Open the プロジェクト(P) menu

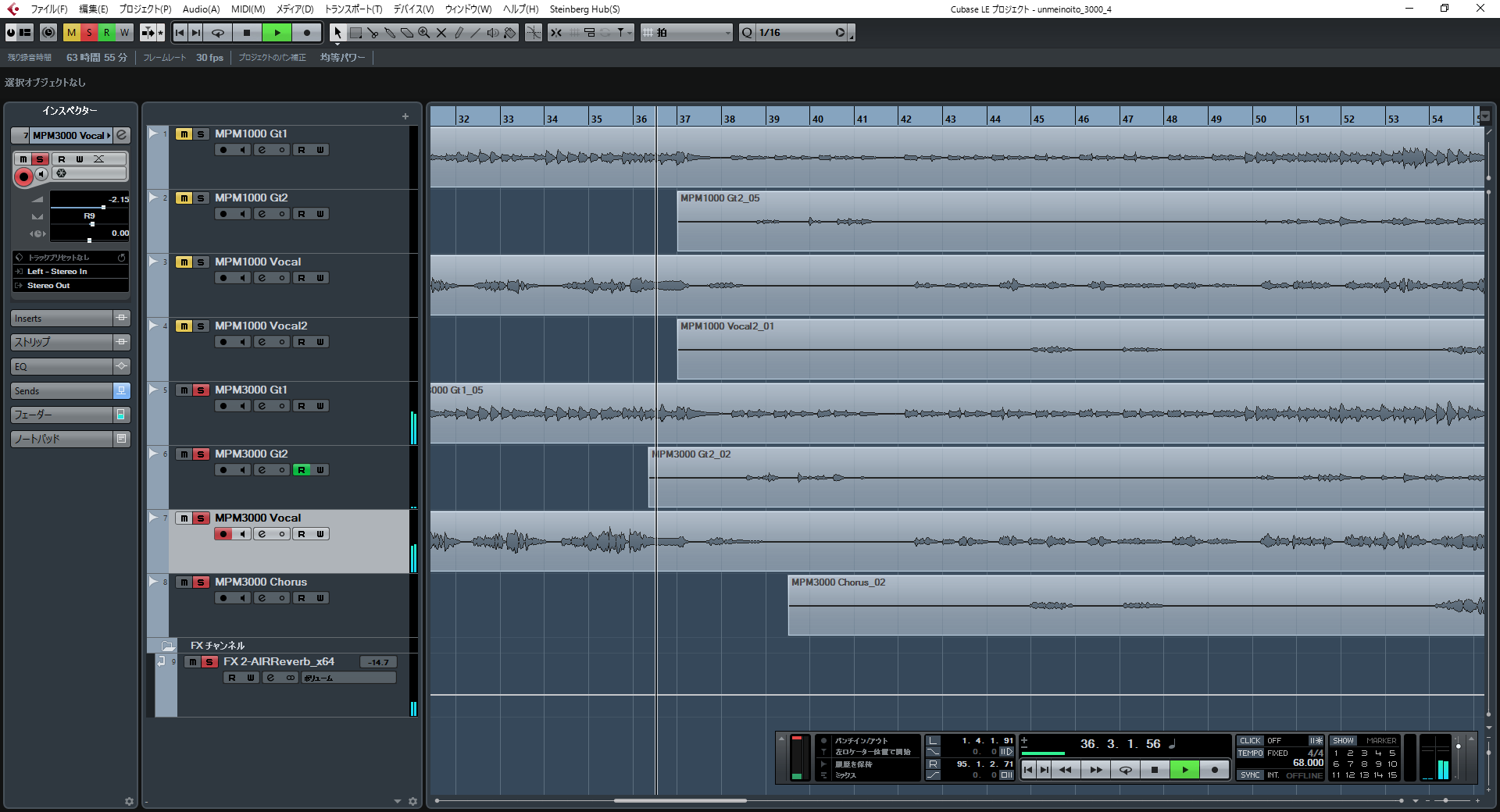pos(145,9)
